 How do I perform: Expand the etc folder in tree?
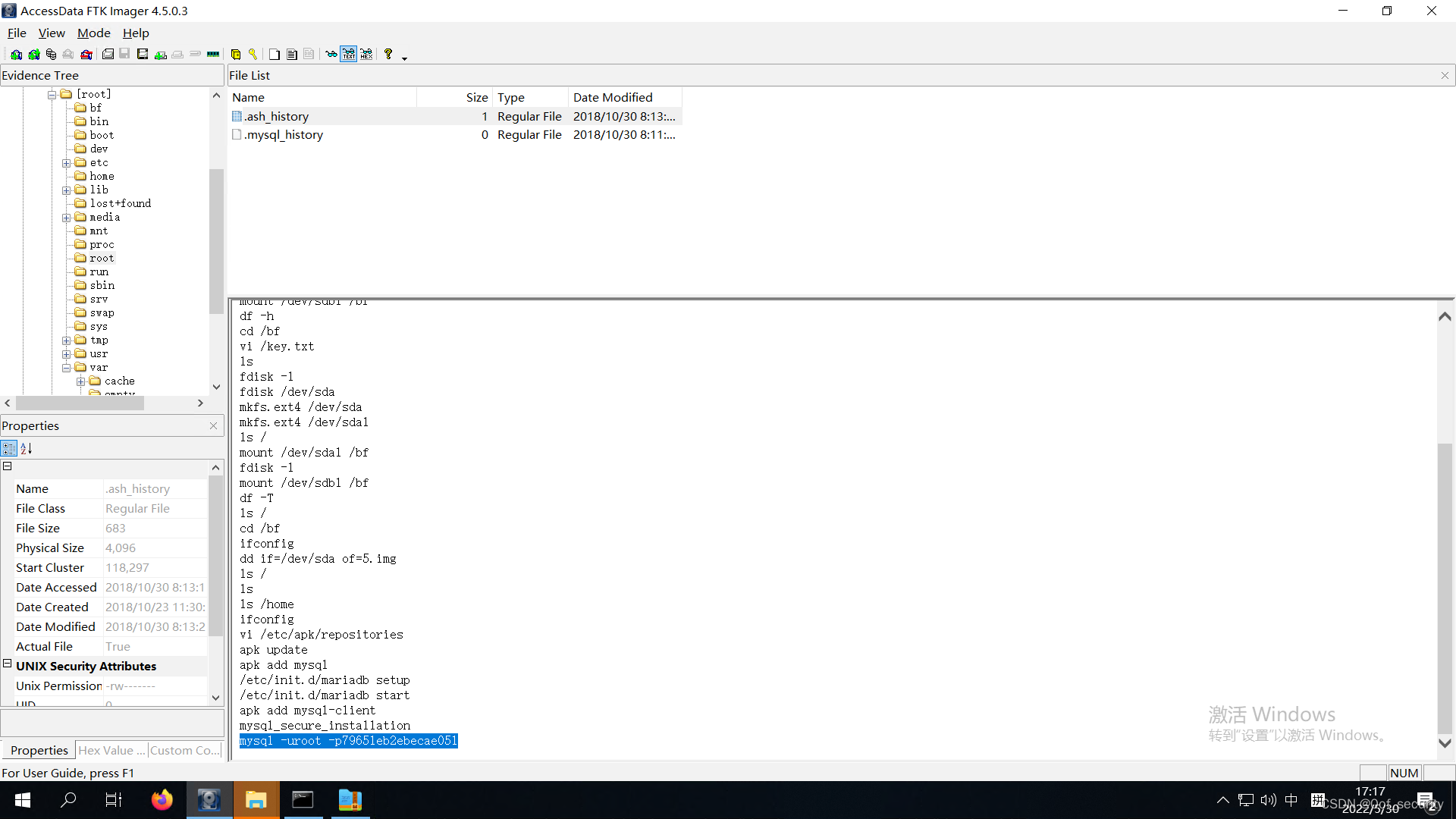tap(67, 163)
